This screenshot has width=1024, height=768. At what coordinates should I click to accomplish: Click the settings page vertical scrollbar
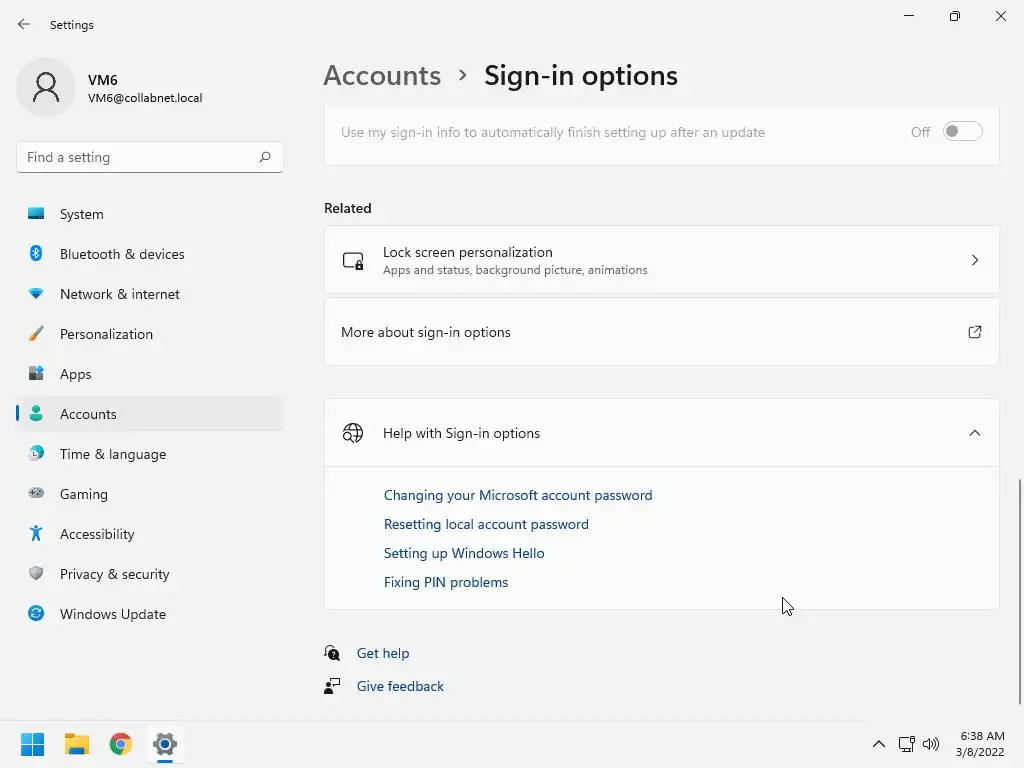tap(1020, 590)
